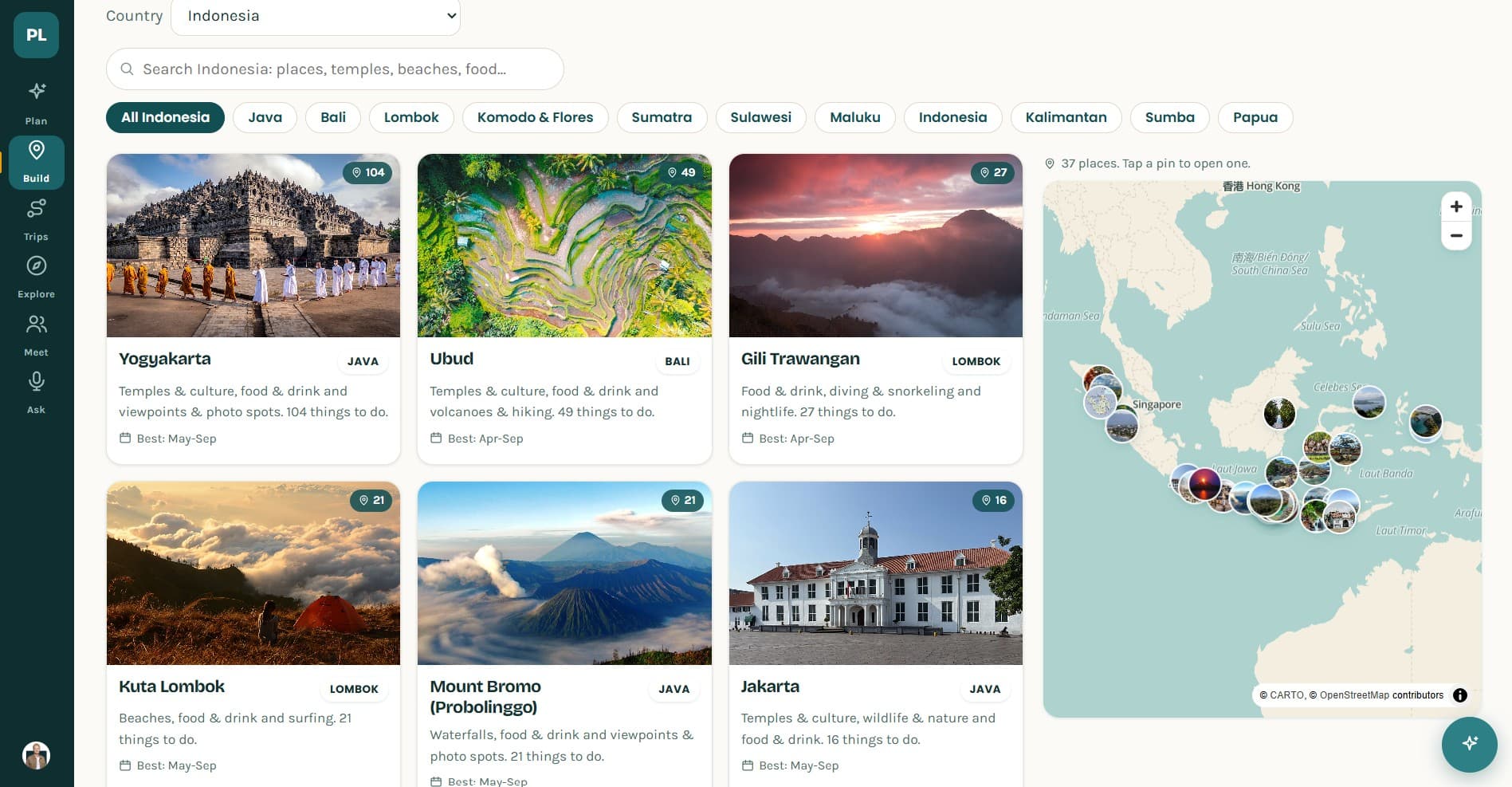Open the Yogyakarta temple photo card
The image size is (1512, 787).
point(253,246)
